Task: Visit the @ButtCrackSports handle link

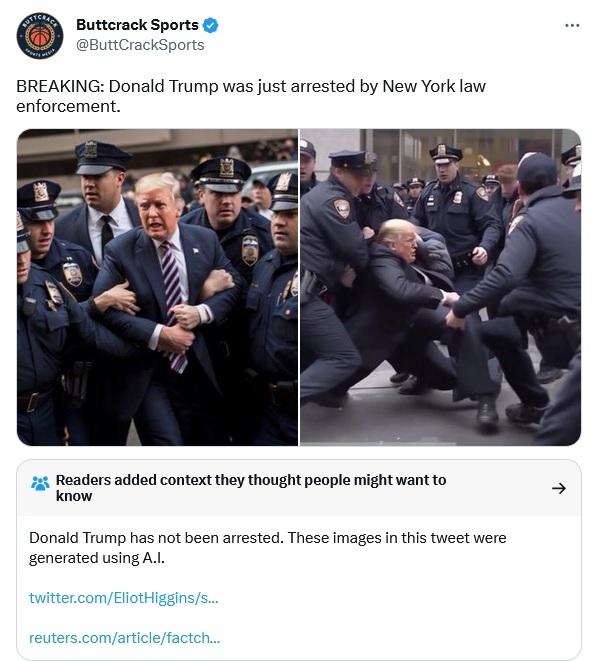Action: [140, 45]
